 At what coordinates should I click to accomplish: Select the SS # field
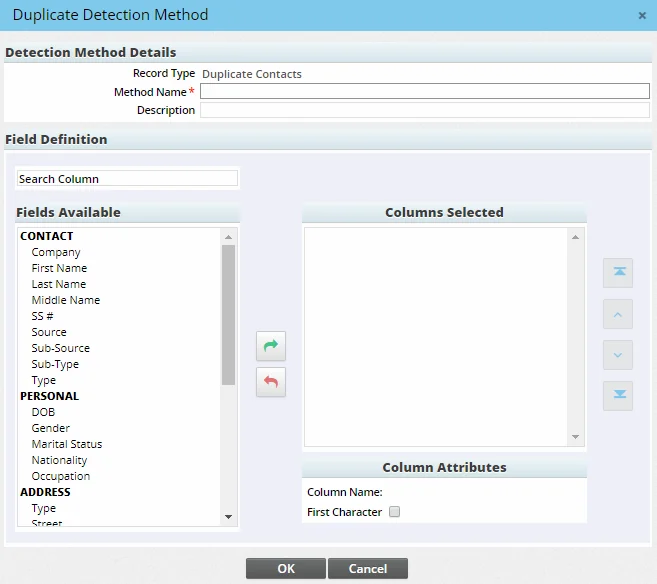pos(42,316)
